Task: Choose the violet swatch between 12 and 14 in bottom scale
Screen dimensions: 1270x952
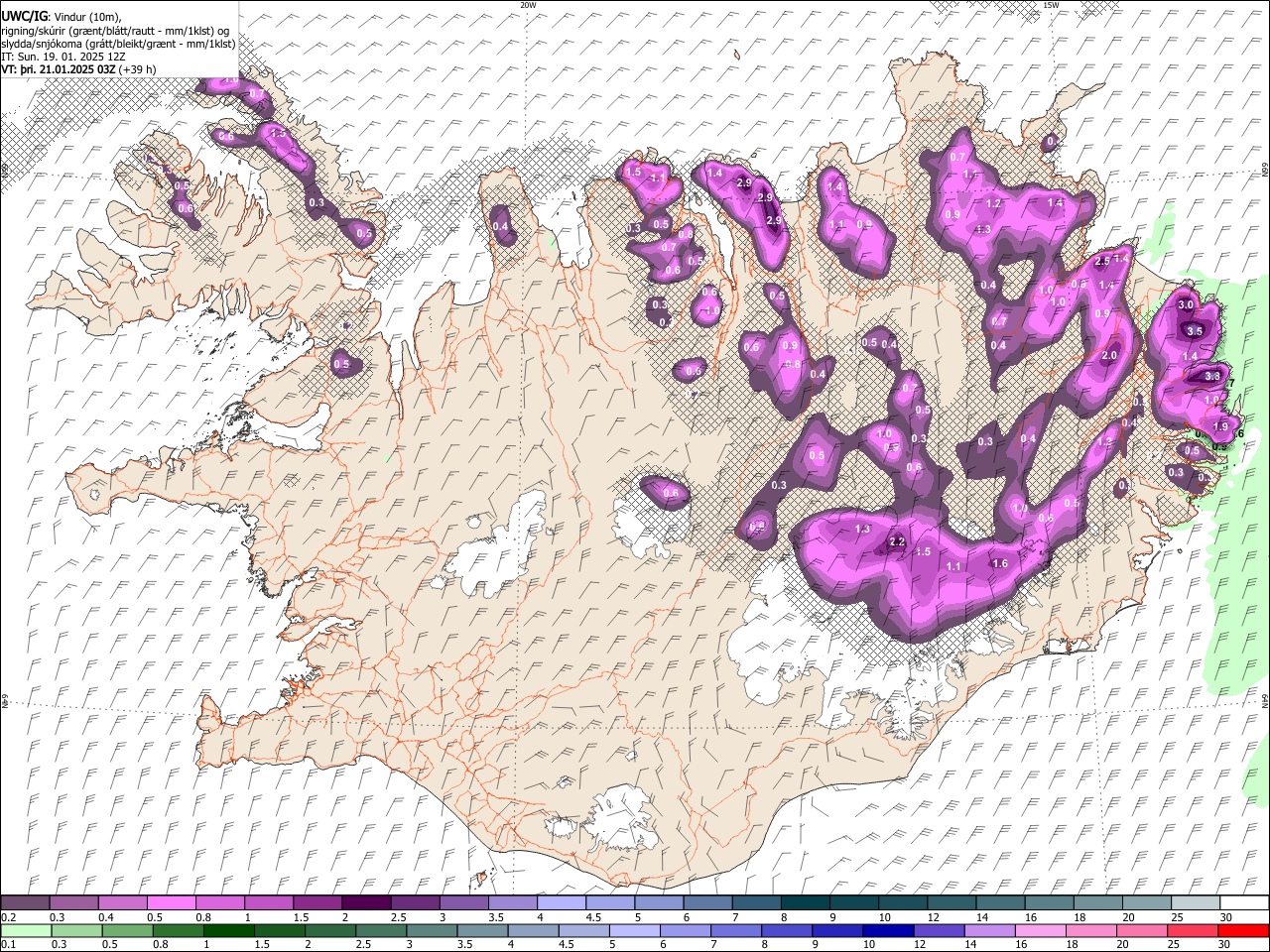Action: point(939,930)
